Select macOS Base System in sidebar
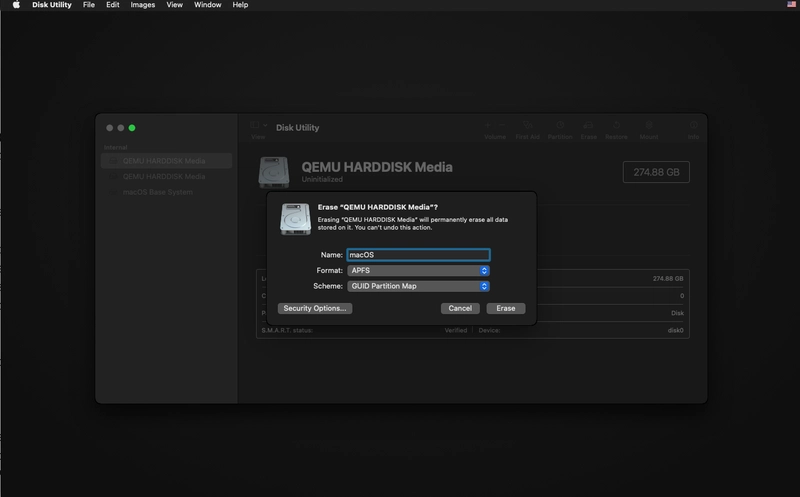This screenshot has height=497, width=800. click(166, 192)
